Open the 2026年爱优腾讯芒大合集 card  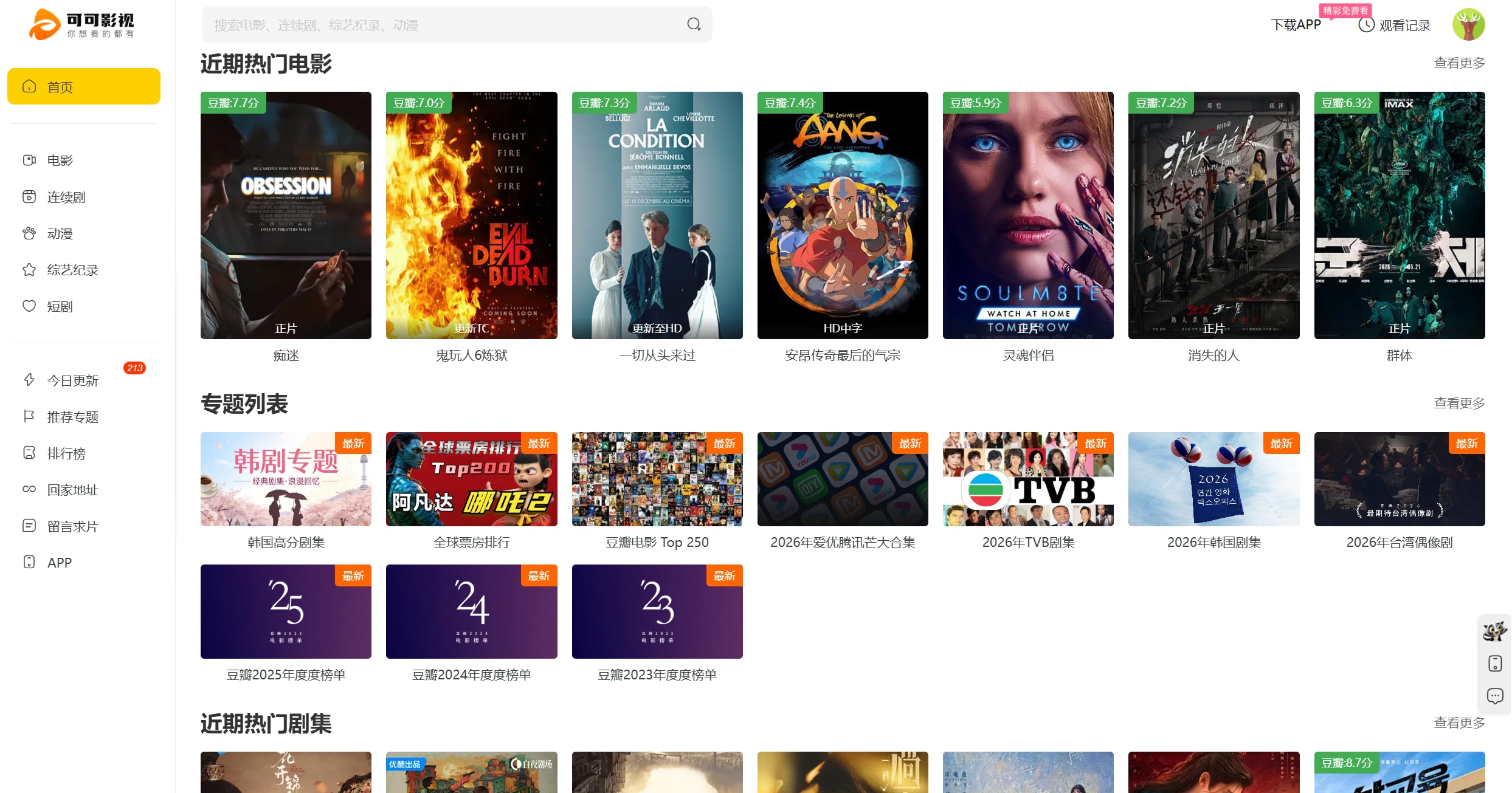click(843, 479)
